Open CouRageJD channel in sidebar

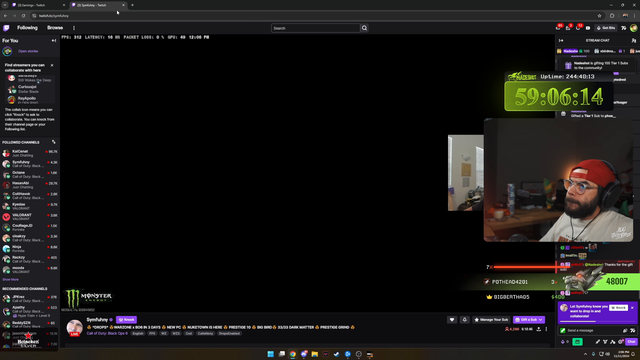[x=30, y=227]
